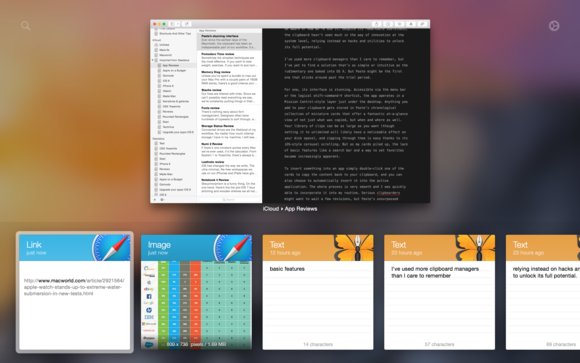580x363 pixels.
Task: Open the navigation list icon in toolbar
Action: tap(399, 24)
